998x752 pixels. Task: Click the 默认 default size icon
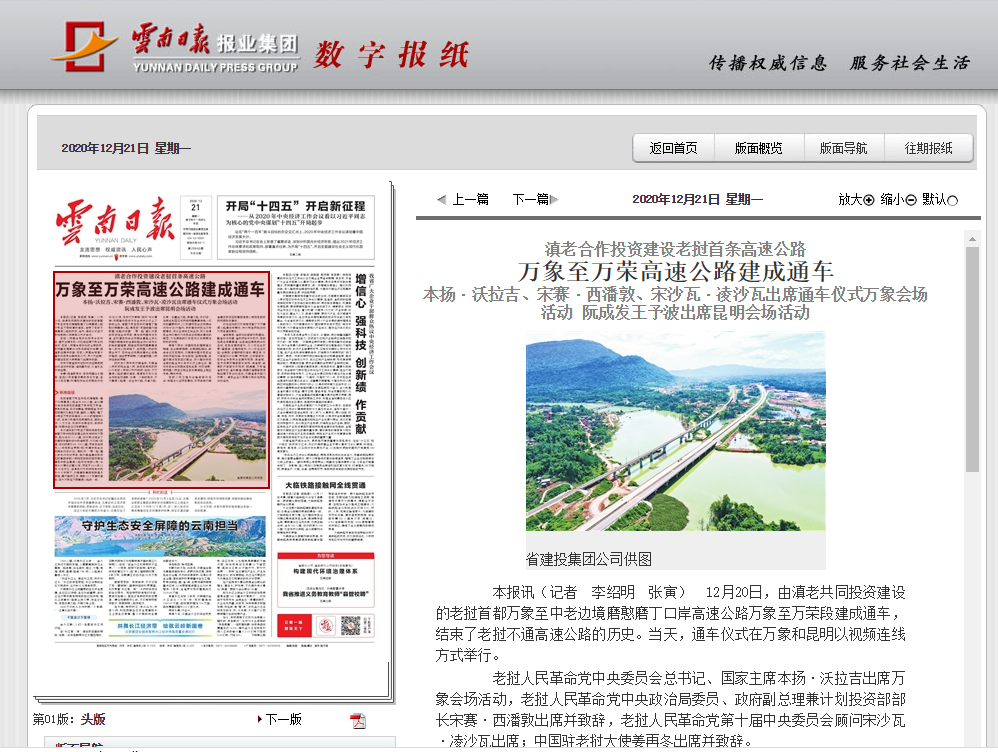pyautogui.click(x=952, y=200)
